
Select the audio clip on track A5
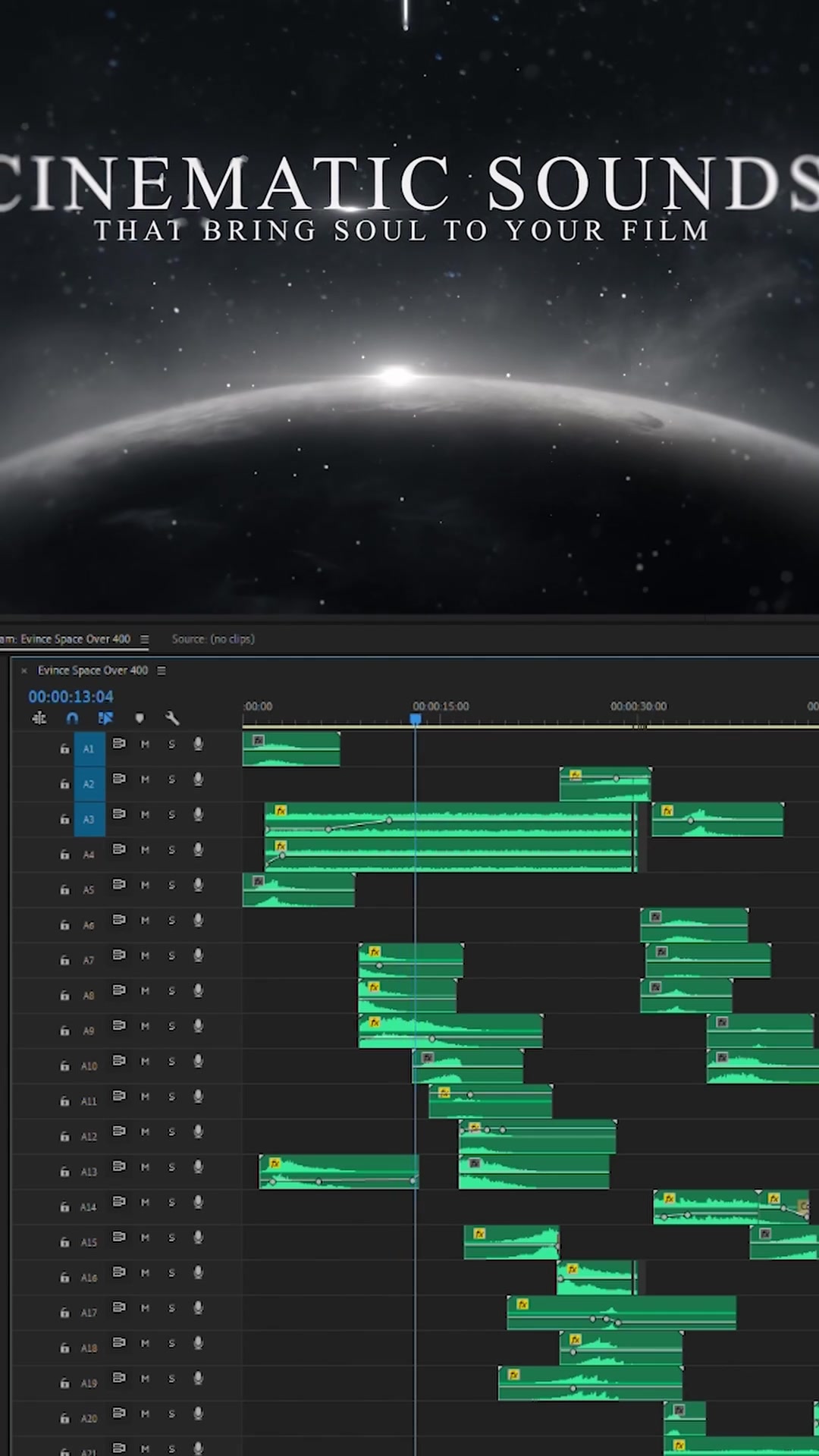pyautogui.click(x=298, y=890)
